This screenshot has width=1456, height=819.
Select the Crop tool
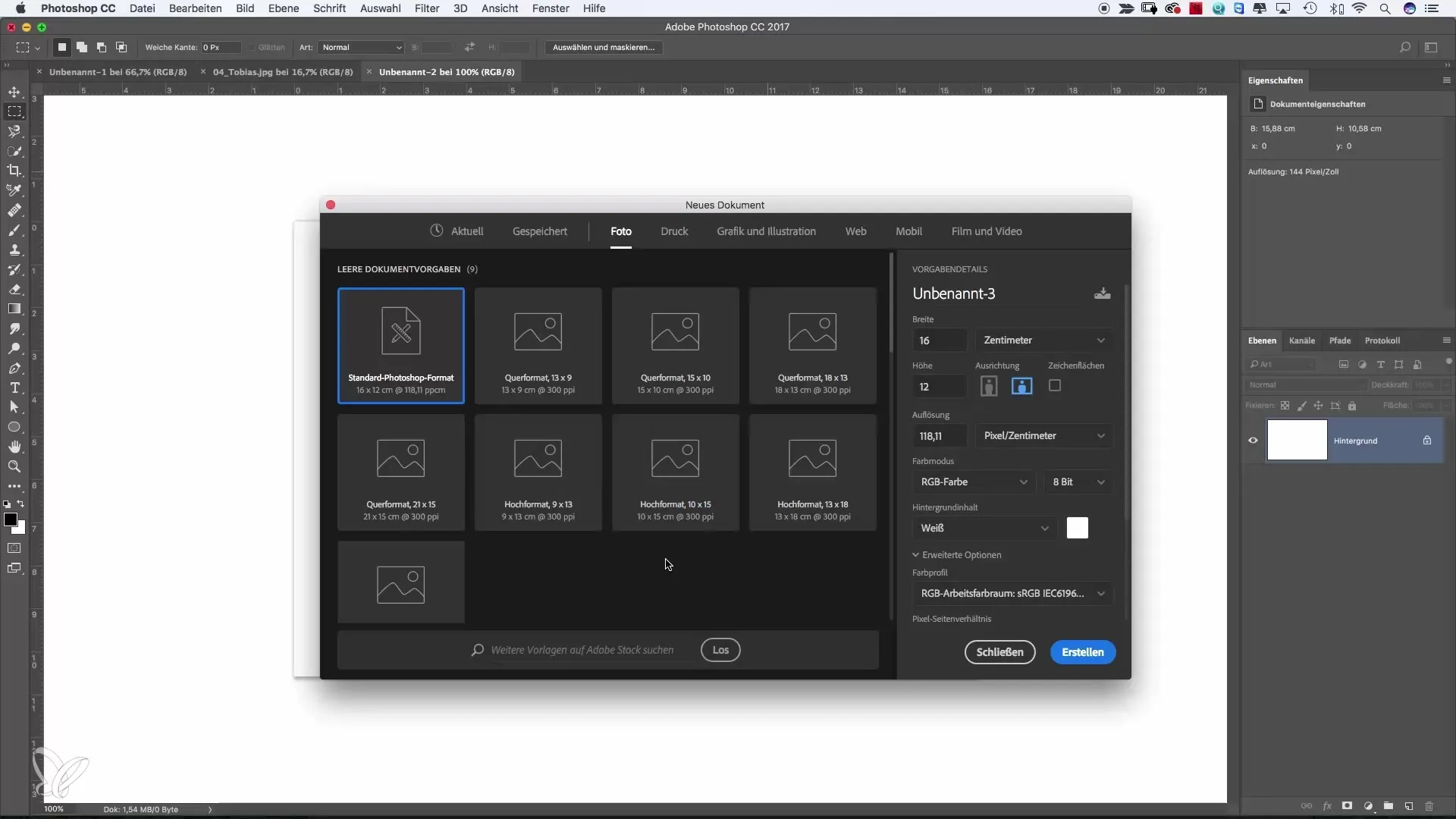click(x=14, y=171)
